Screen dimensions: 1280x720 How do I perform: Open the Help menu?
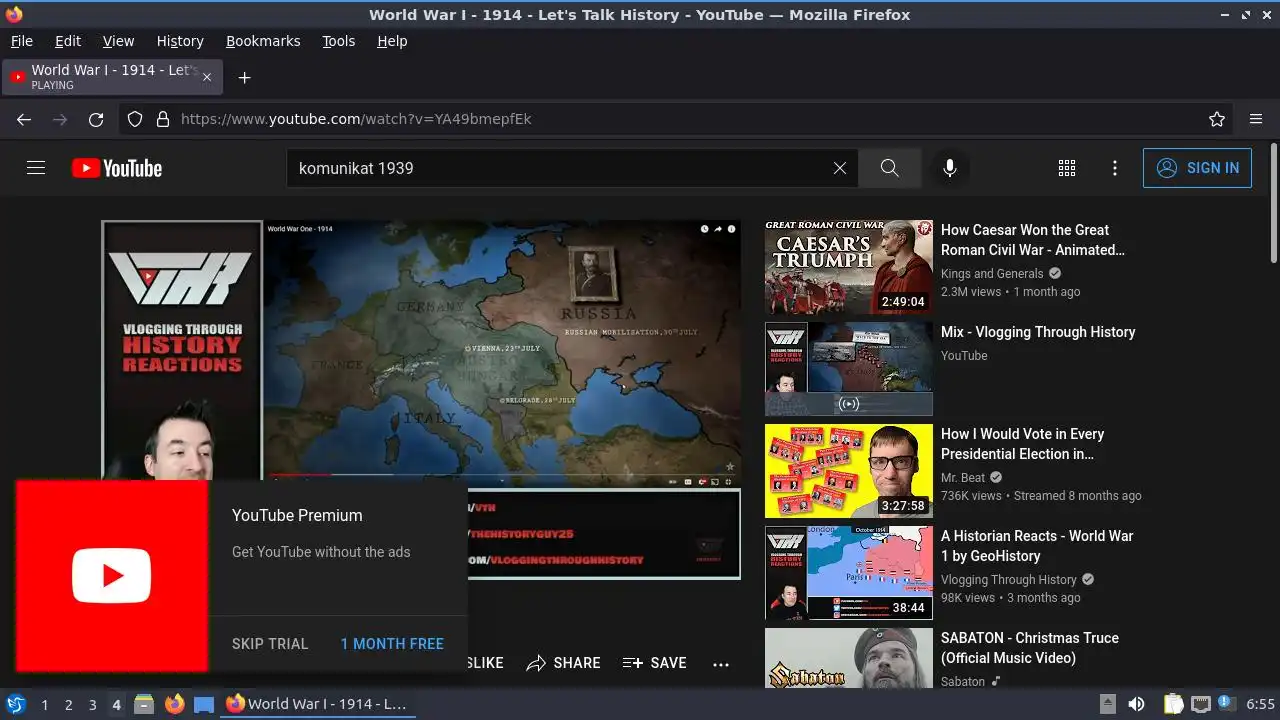pos(392,41)
